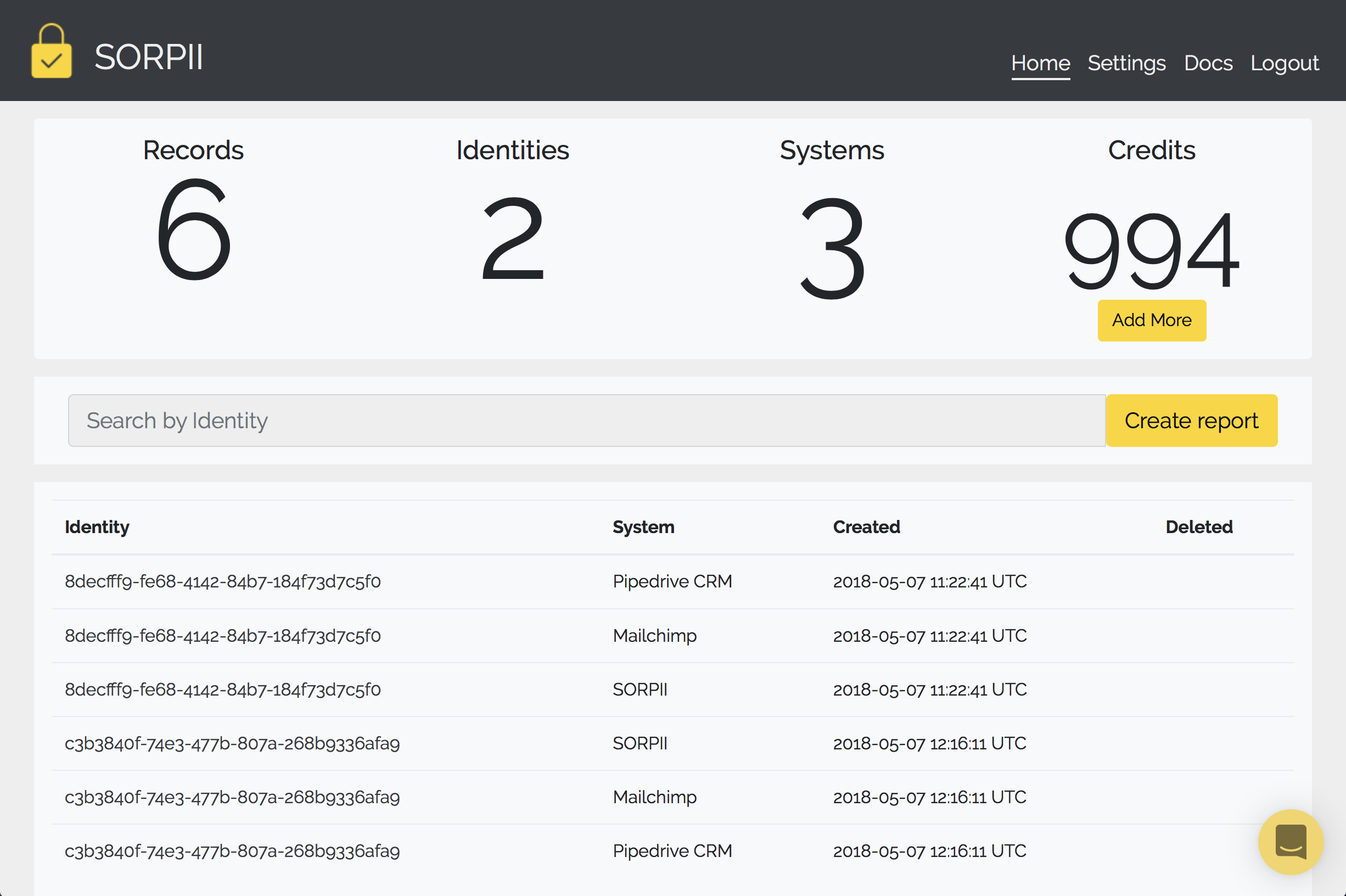Focus the Search by Identity field
Screen dimensions: 1346x896
click(x=586, y=421)
